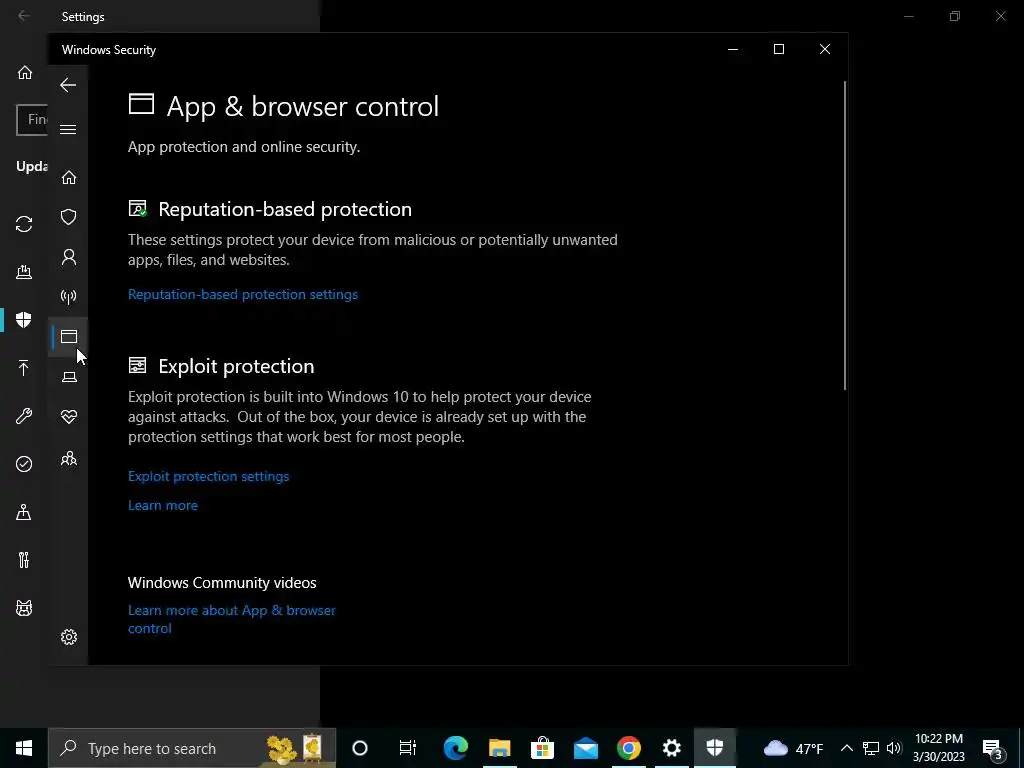This screenshot has width=1024, height=768.
Task: Open Firewall & network protection icon
Action: [x=69, y=297]
